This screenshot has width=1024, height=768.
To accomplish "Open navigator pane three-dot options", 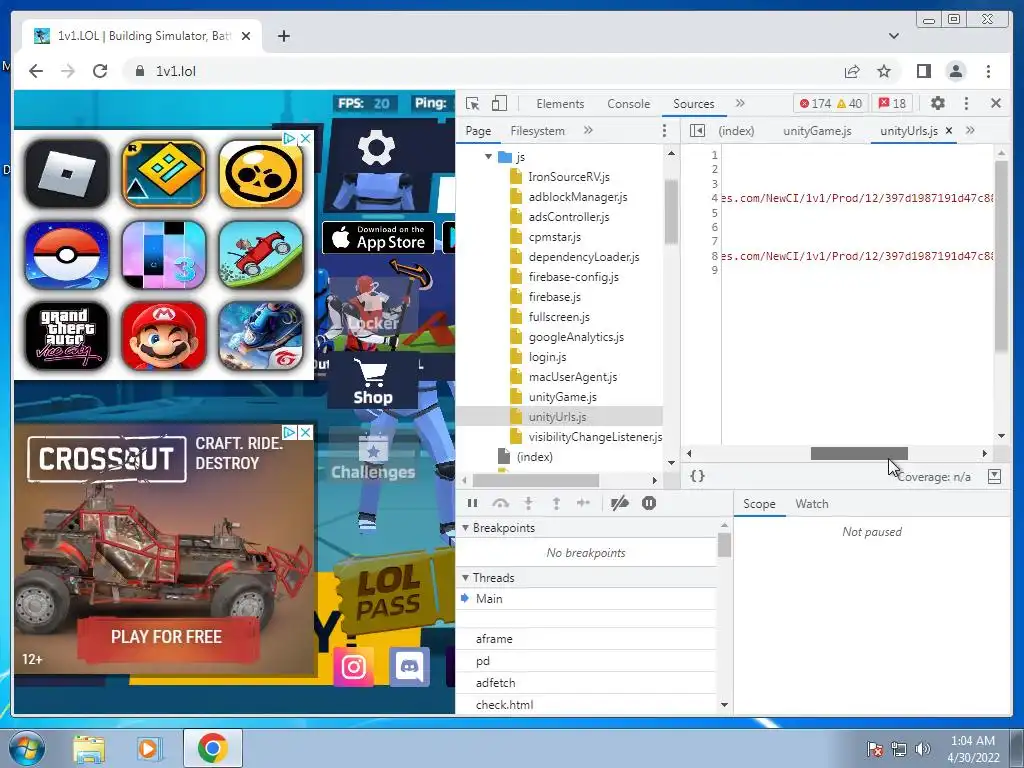I will 665,131.
